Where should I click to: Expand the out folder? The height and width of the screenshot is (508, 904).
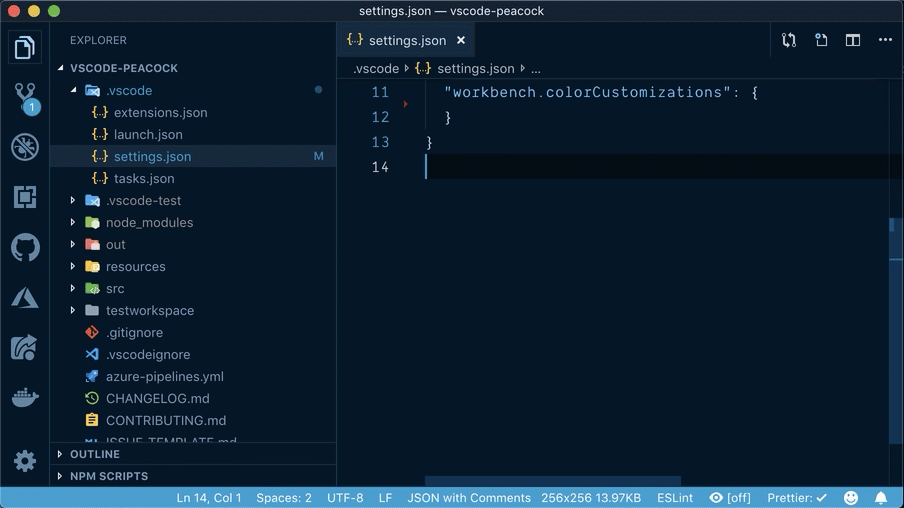(x=73, y=244)
